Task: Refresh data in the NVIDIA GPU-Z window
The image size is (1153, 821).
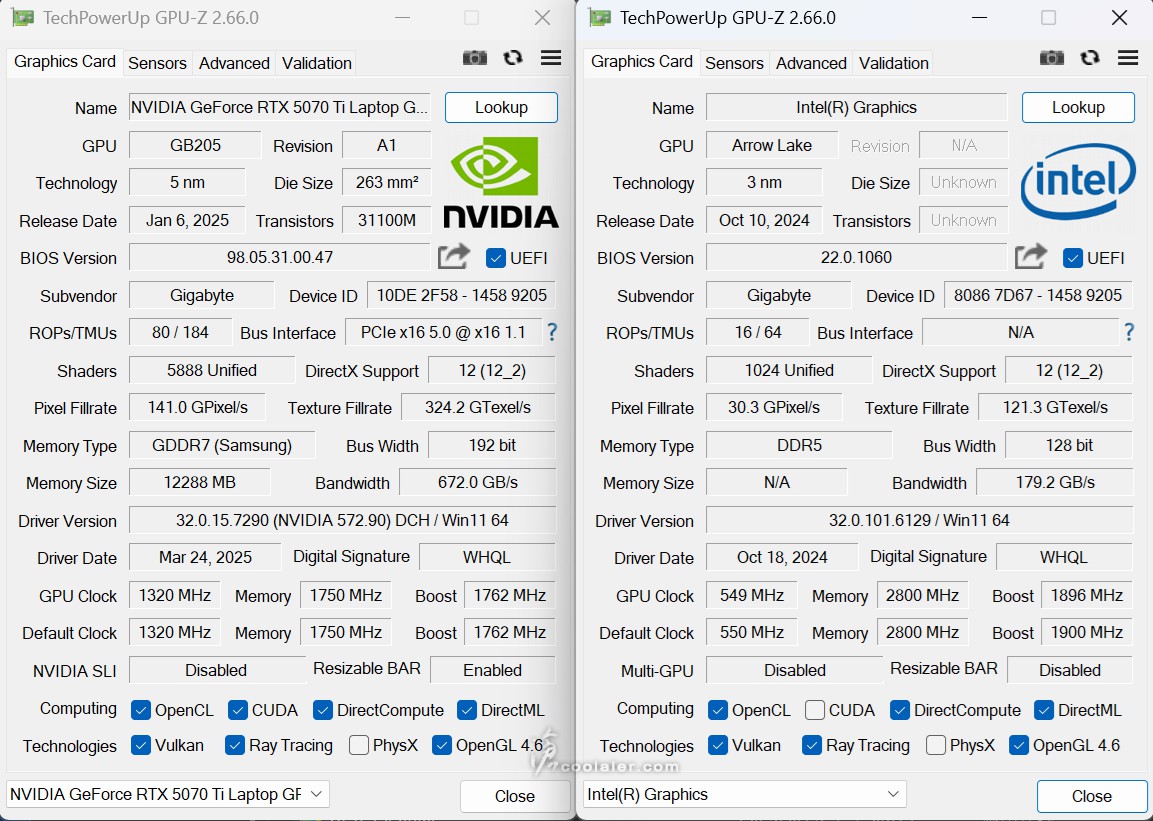Action: tap(513, 58)
